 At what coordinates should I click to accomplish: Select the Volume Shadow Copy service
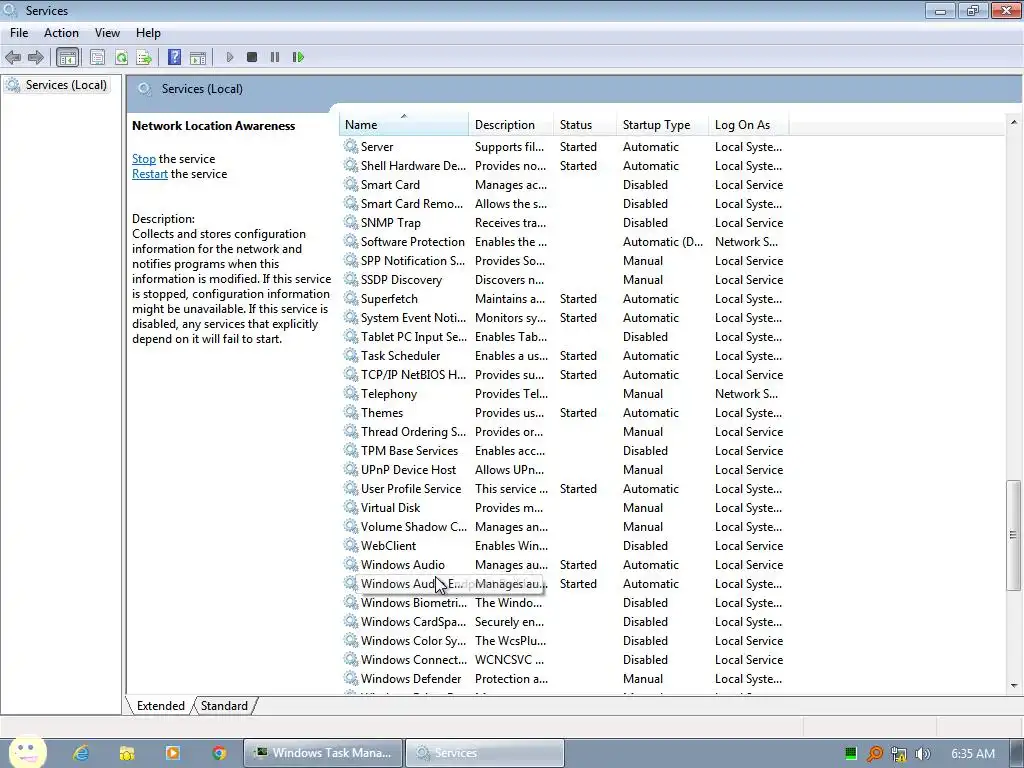(x=564, y=526)
